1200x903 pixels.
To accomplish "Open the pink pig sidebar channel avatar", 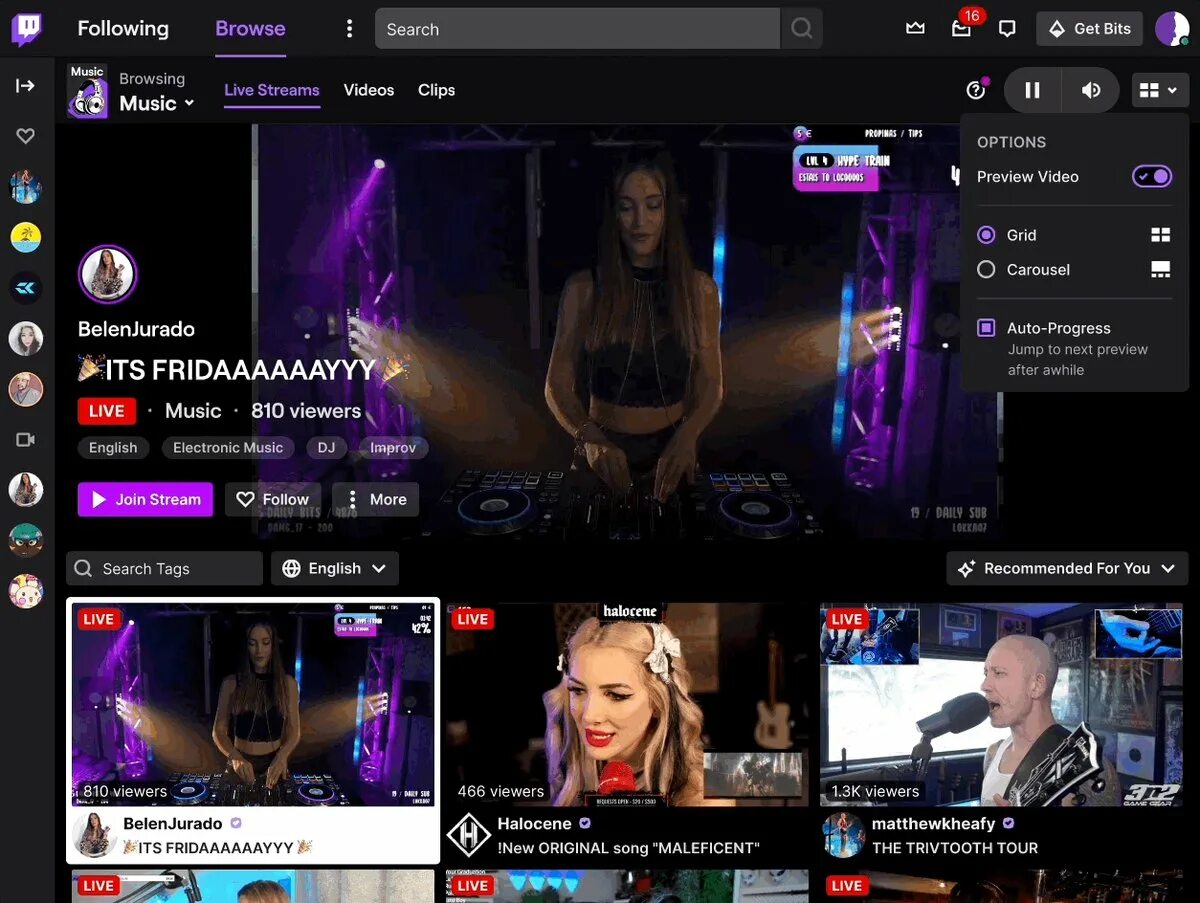I will click(x=26, y=591).
